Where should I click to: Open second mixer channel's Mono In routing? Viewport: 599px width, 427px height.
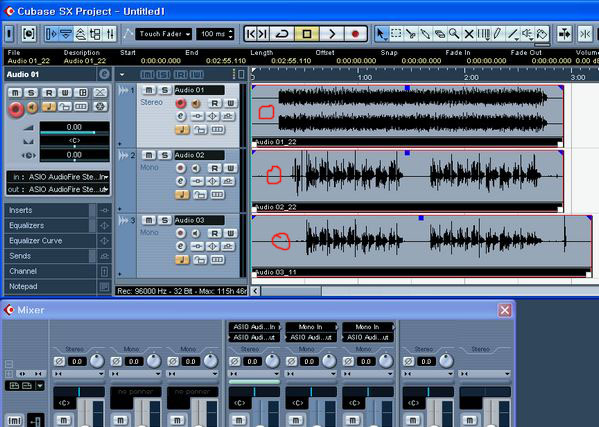(311, 327)
